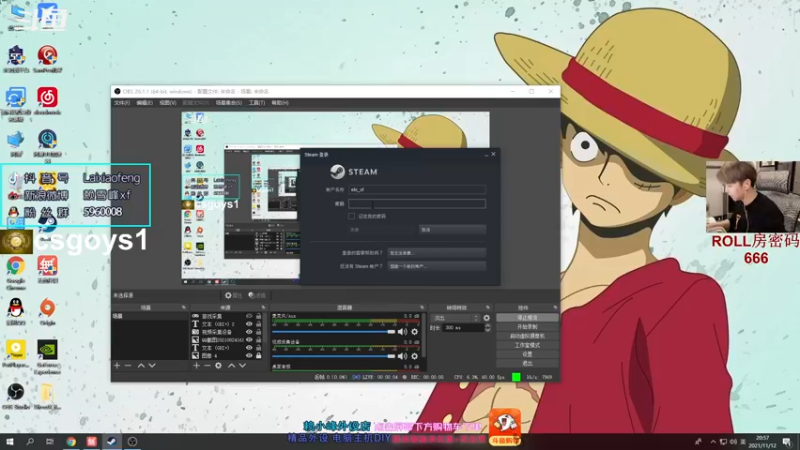Move selected source down in list
Viewport: 800px width, 450px height.
(x=242, y=366)
